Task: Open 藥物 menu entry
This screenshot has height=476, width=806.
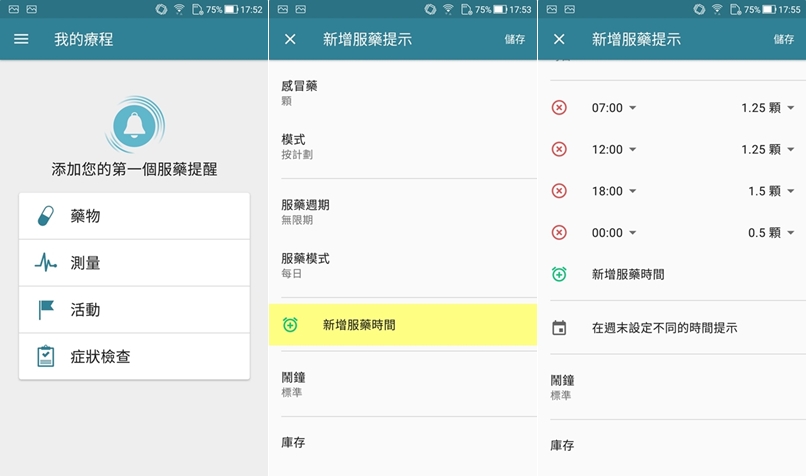Action: tap(134, 216)
